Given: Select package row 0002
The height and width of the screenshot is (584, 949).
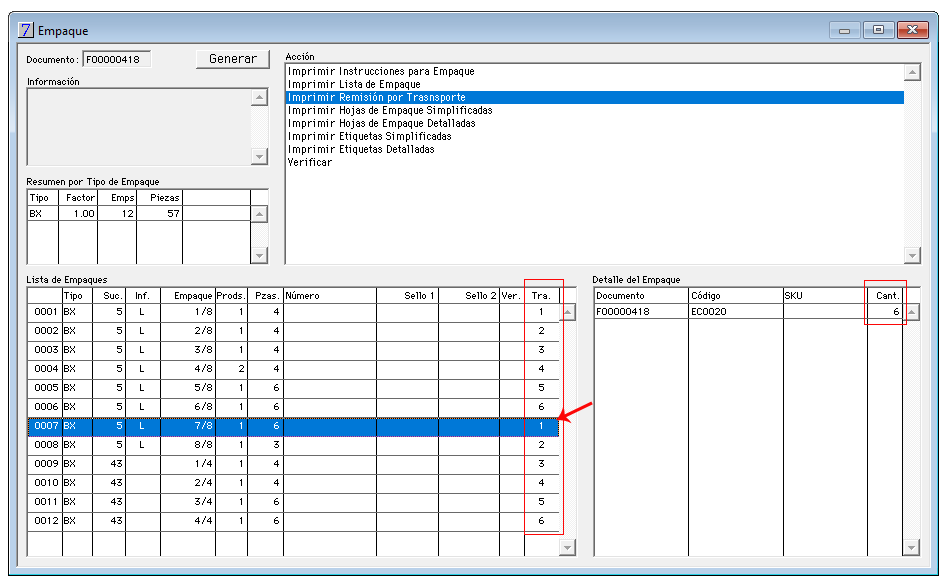Looking at the screenshot, I should tap(293, 331).
